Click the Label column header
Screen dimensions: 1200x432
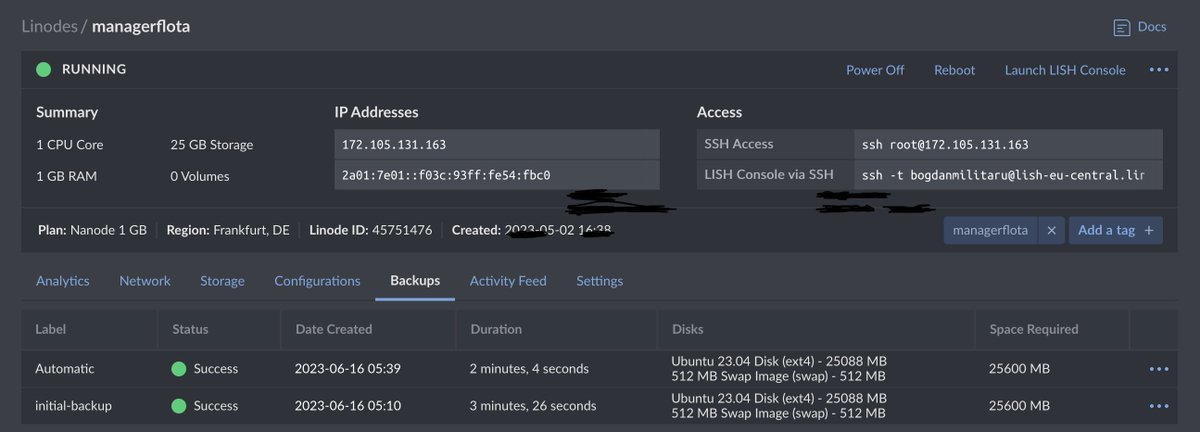[x=51, y=329]
